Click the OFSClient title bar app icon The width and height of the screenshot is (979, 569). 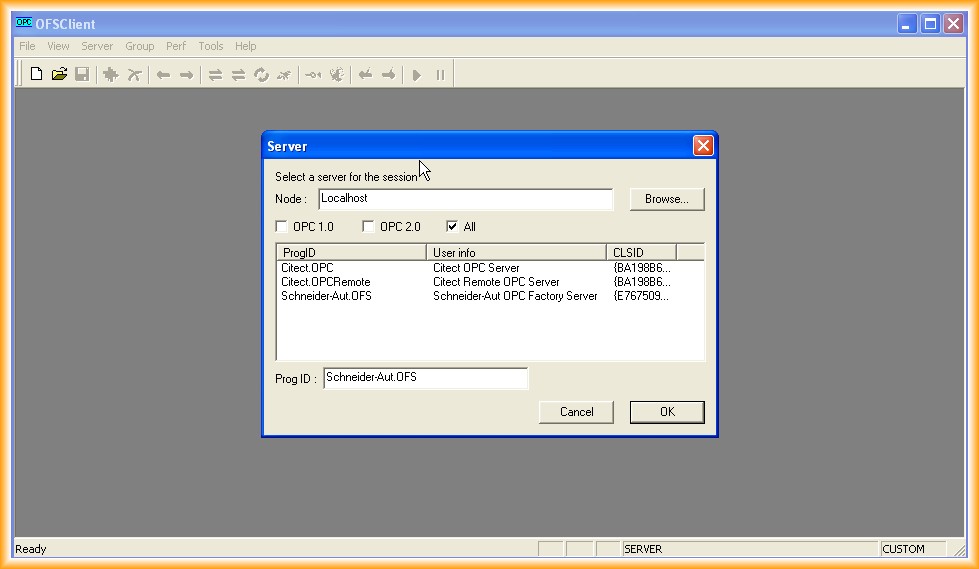[x=24, y=24]
